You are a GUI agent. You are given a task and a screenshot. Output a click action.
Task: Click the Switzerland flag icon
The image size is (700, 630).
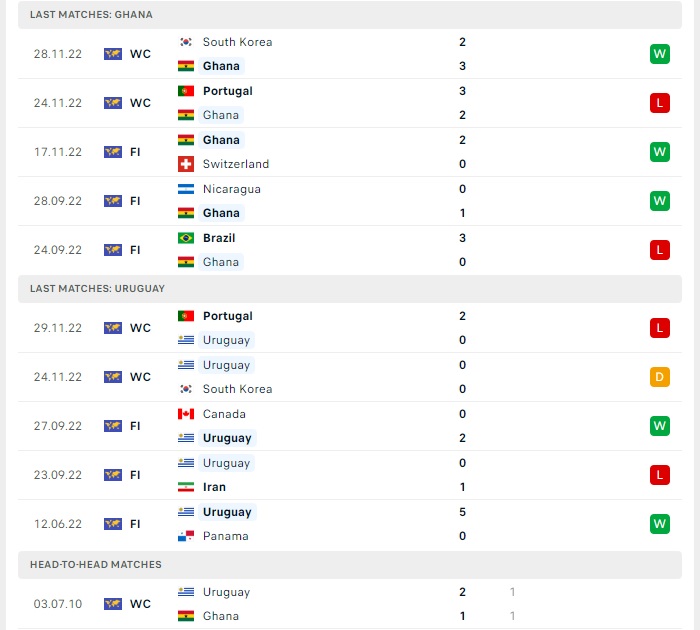[x=186, y=164]
